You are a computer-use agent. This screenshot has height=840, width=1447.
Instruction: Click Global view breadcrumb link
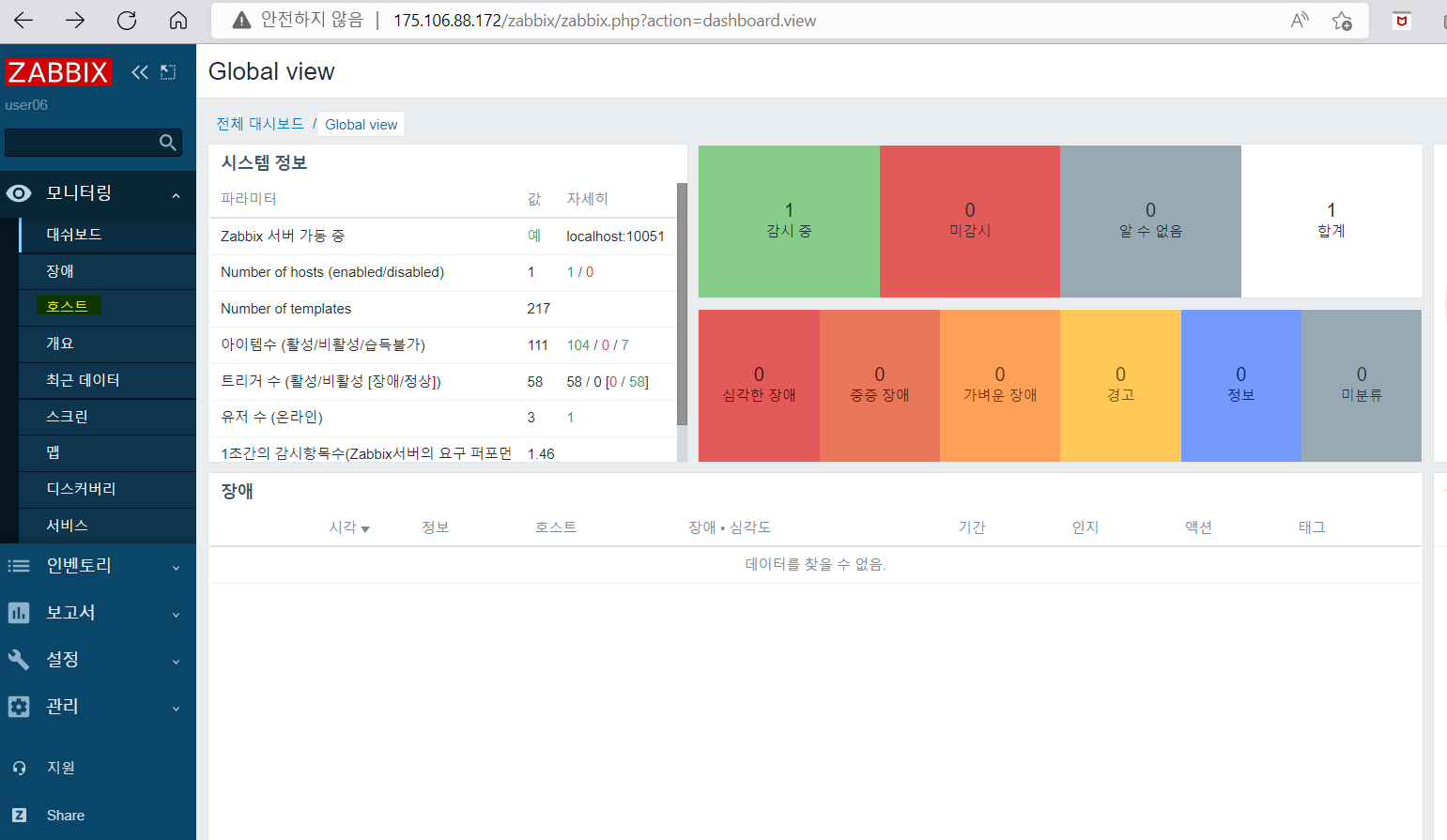362,125
